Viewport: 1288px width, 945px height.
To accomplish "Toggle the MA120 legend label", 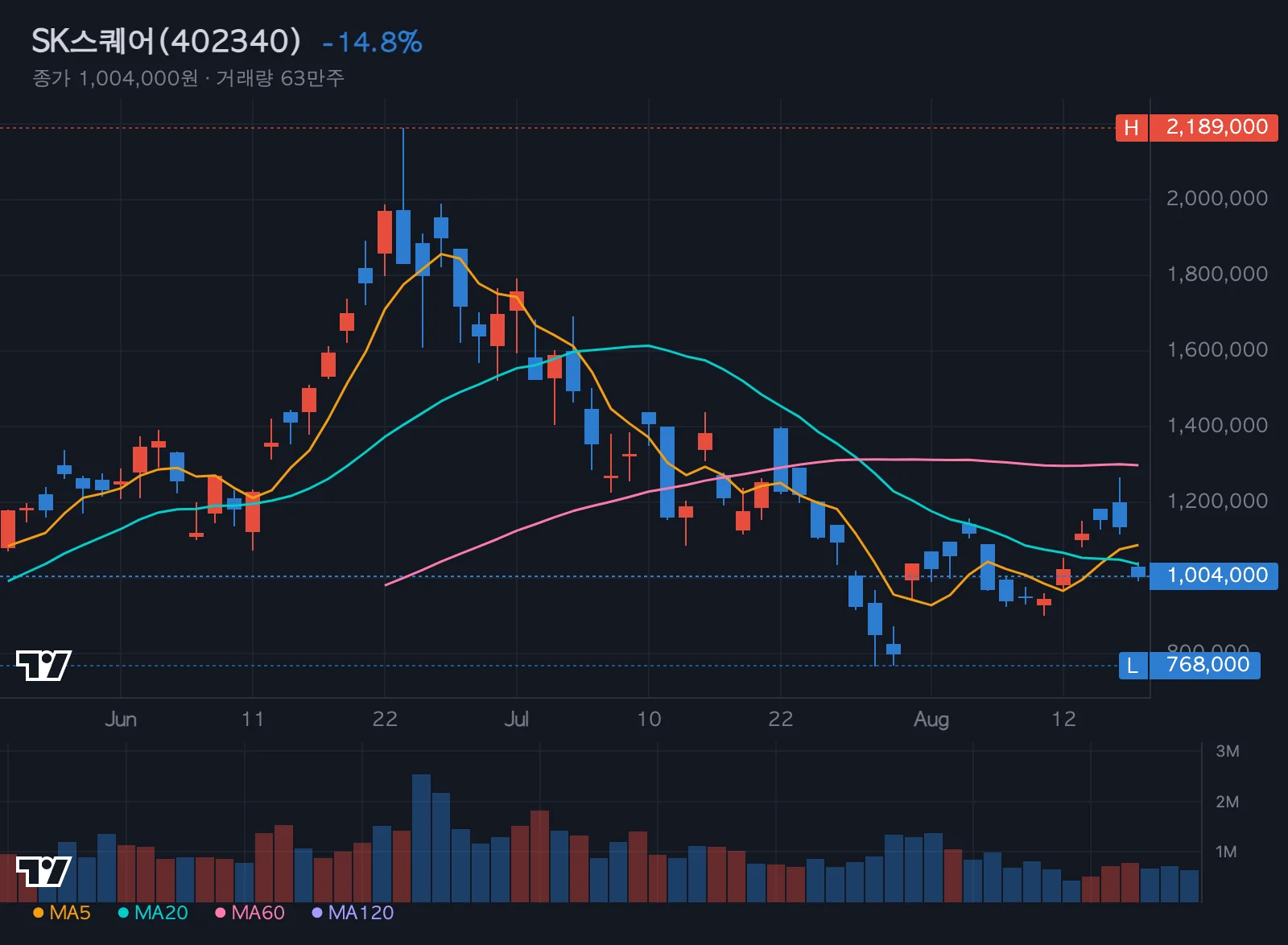I will pos(361,913).
